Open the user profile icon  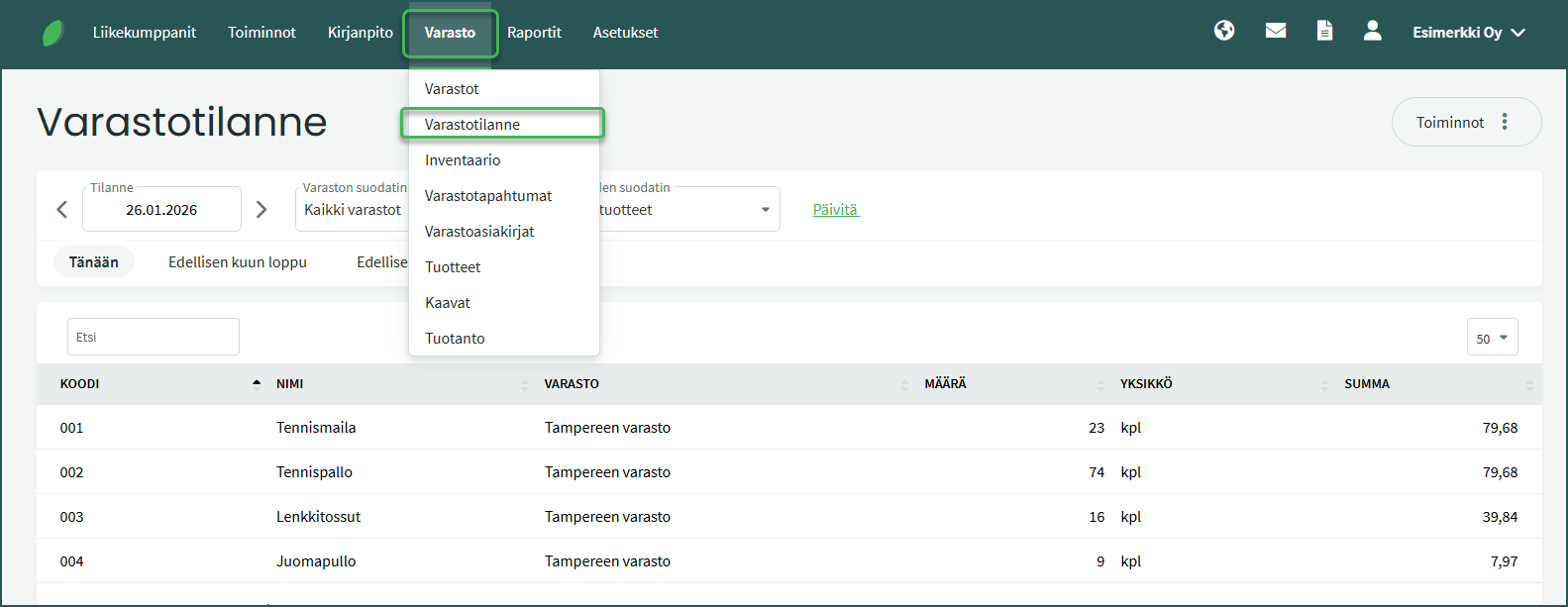click(1372, 31)
